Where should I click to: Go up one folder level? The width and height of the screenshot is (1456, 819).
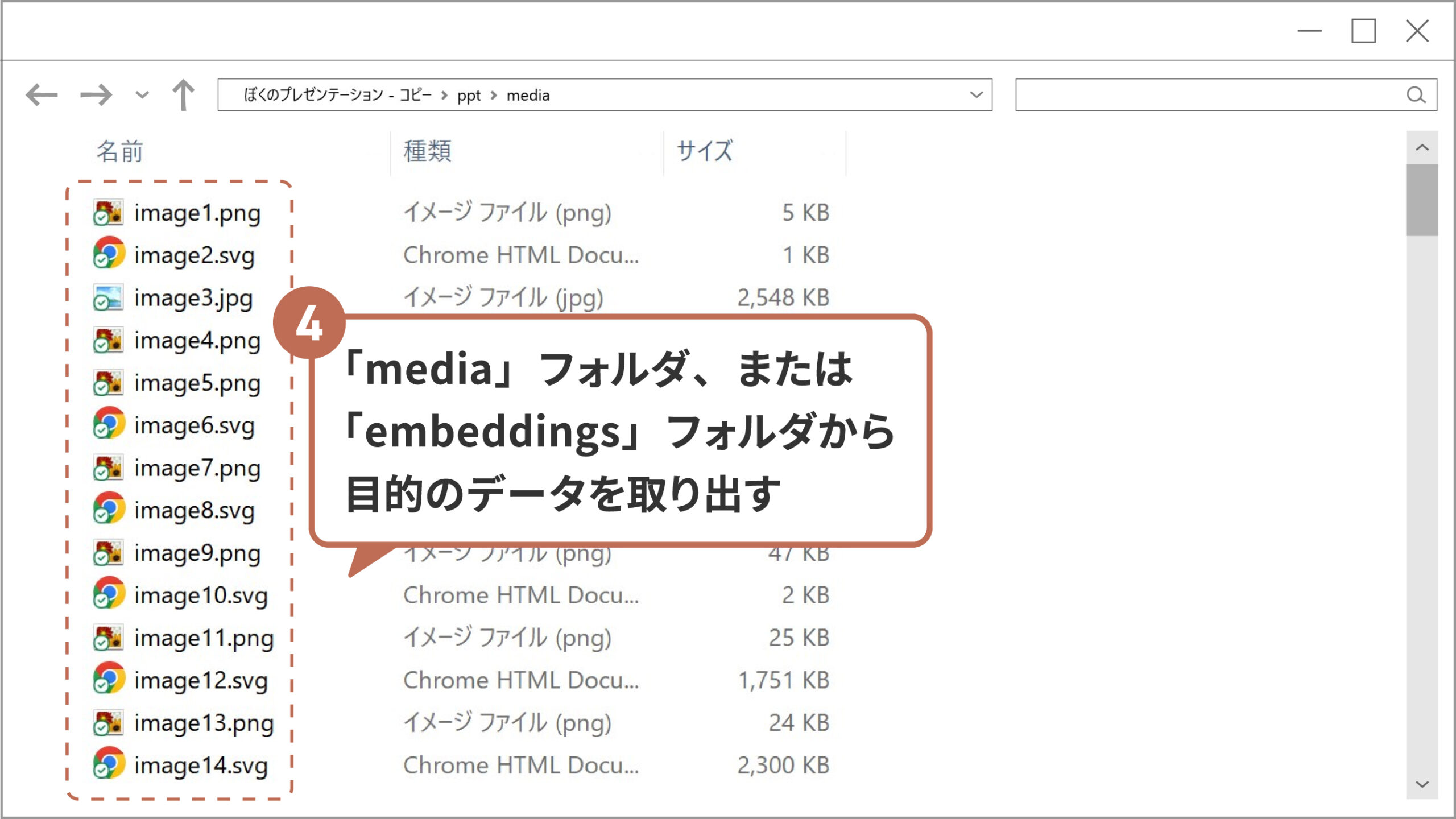pyautogui.click(x=183, y=95)
